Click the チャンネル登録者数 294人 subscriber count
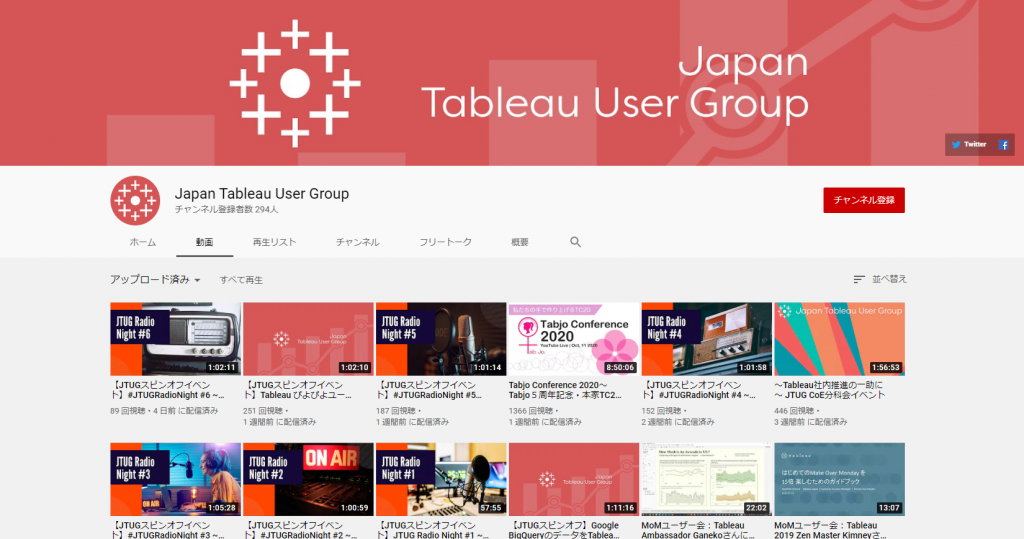Image resolution: width=1024 pixels, height=539 pixels. [x=226, y=210]
